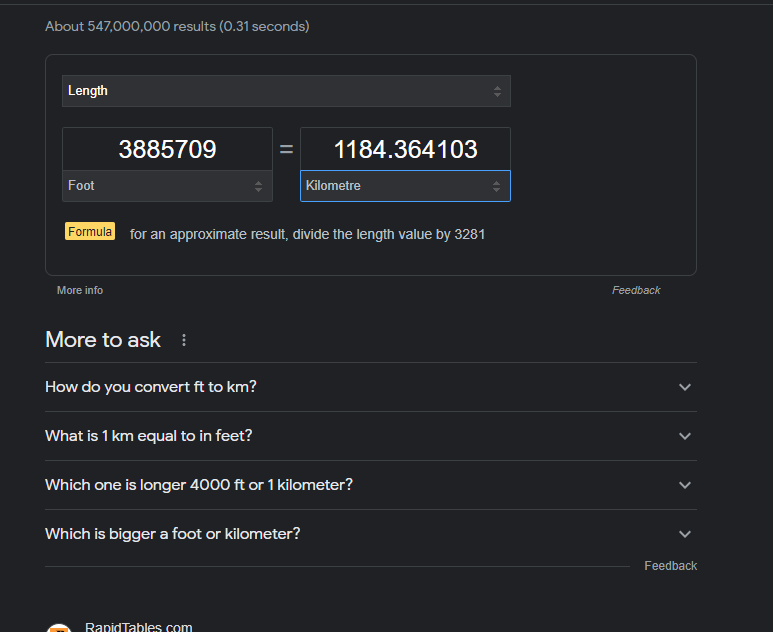Click the More info link

[x=80, y=290]
